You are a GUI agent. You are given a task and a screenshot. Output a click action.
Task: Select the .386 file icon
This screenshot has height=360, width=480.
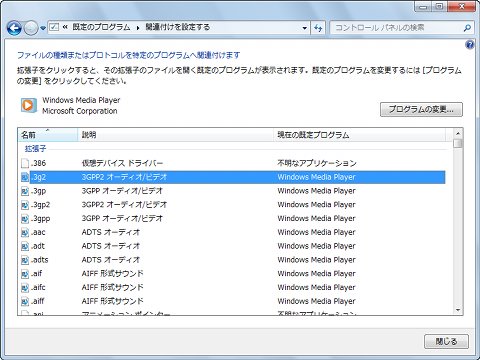tap(25, 163)
